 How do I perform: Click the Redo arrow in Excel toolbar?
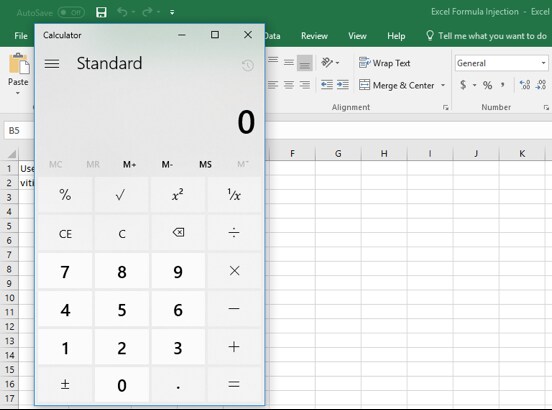[x=147, y=12]
